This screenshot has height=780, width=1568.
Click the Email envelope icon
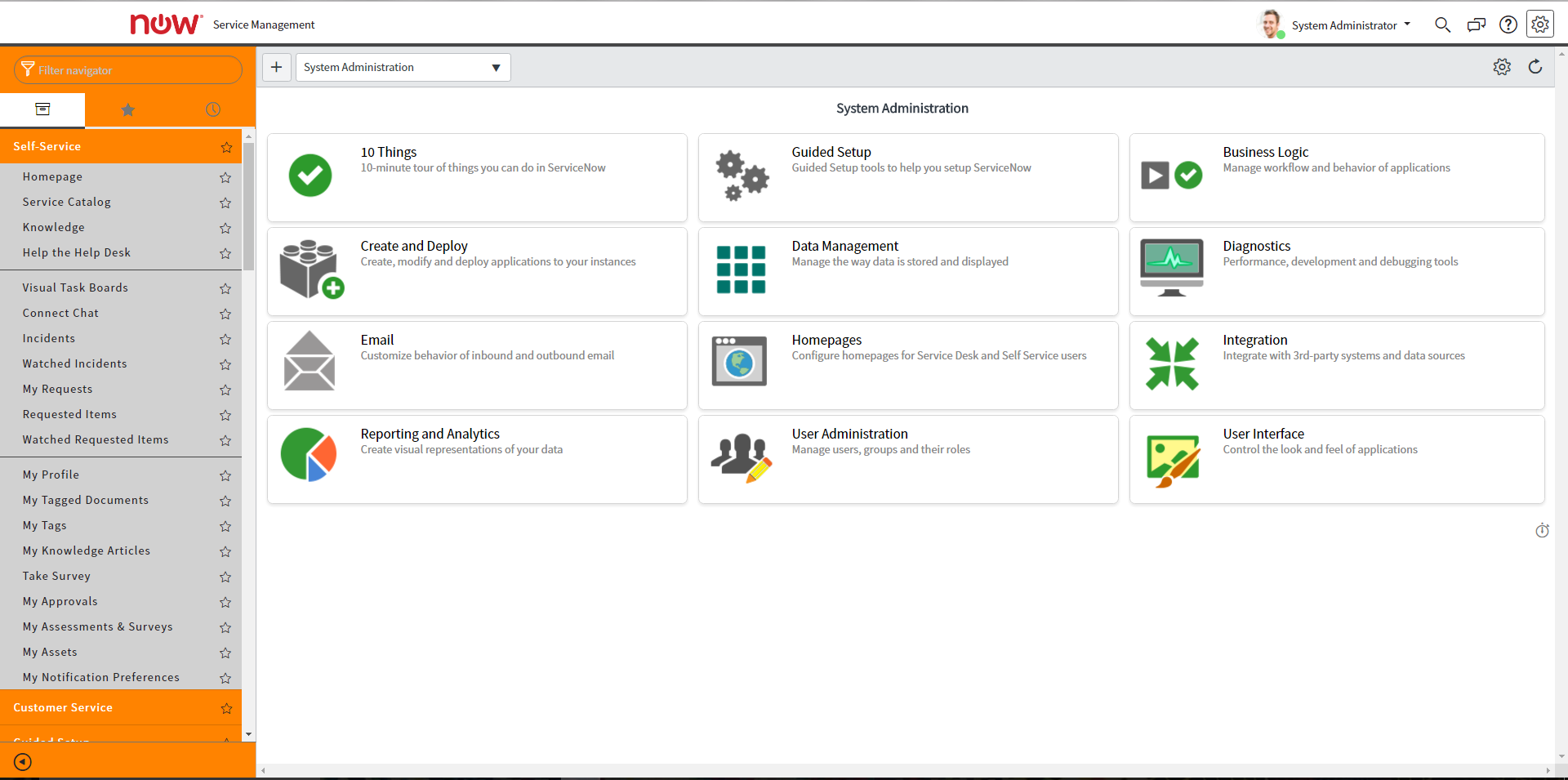point(310,360)
